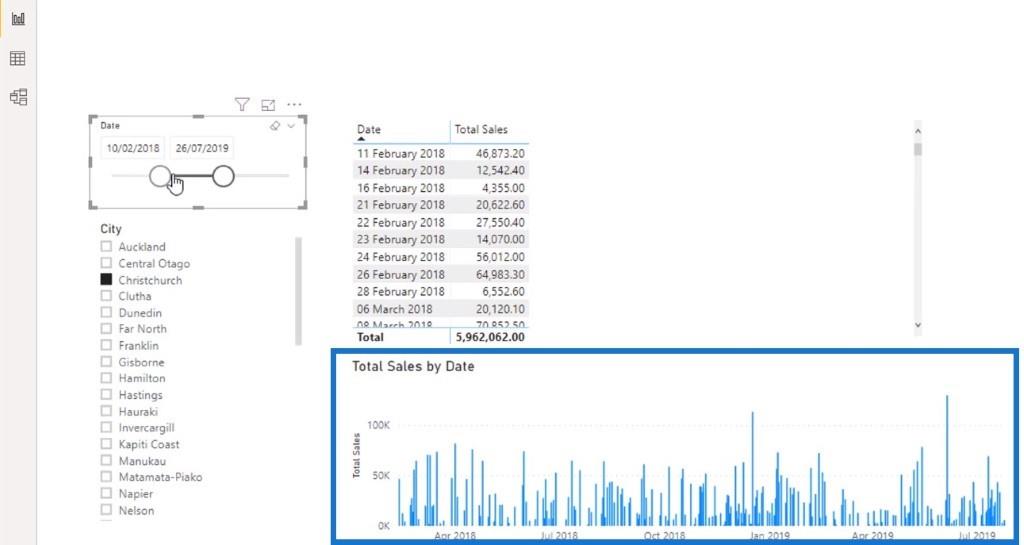Check the Dunedin checkbox
The width and height of the screenshot is (1024, 545).
coord(106,312)
